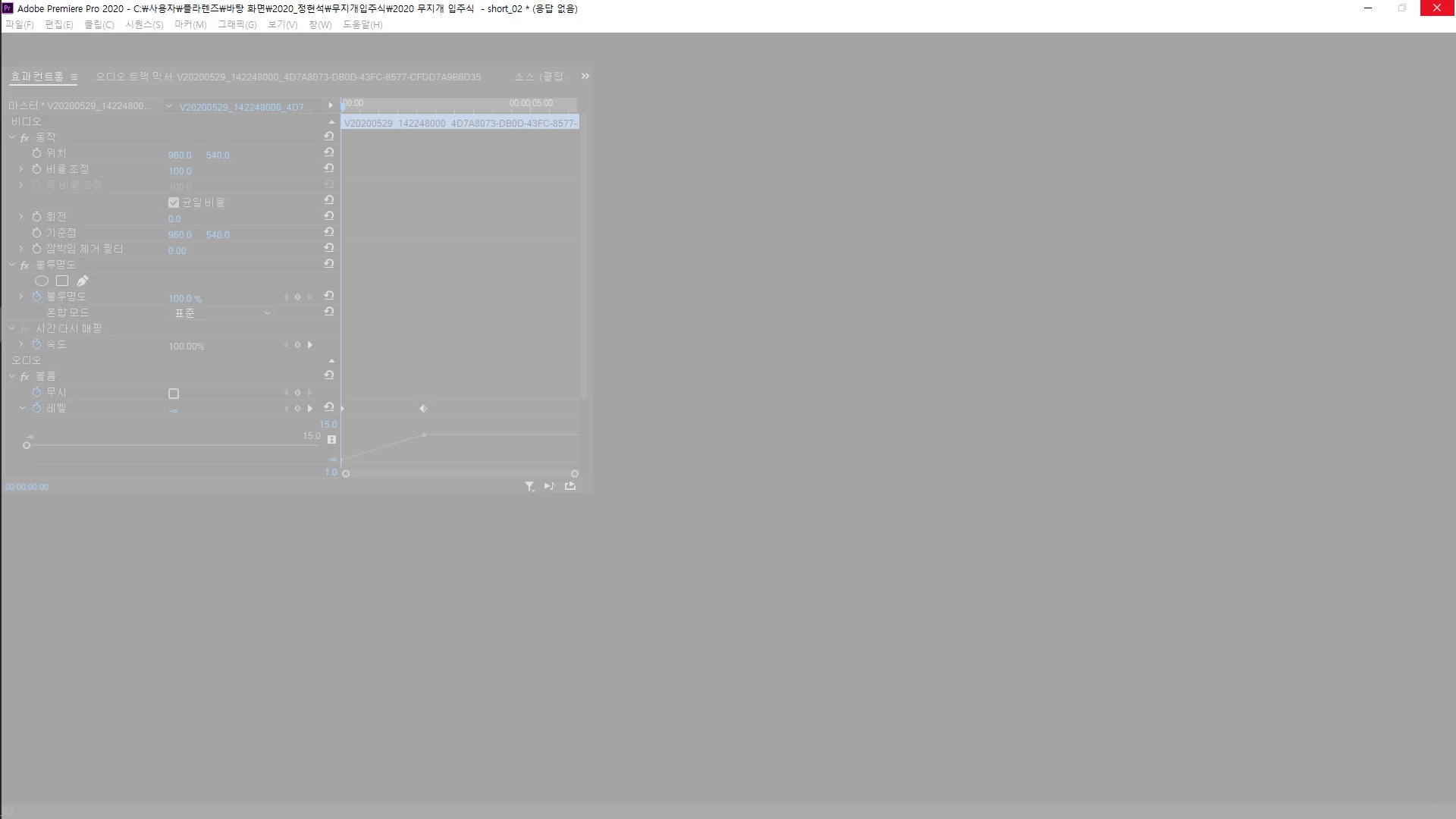
Task: Click the 레벨 slider handle
Action: [27, 445]
